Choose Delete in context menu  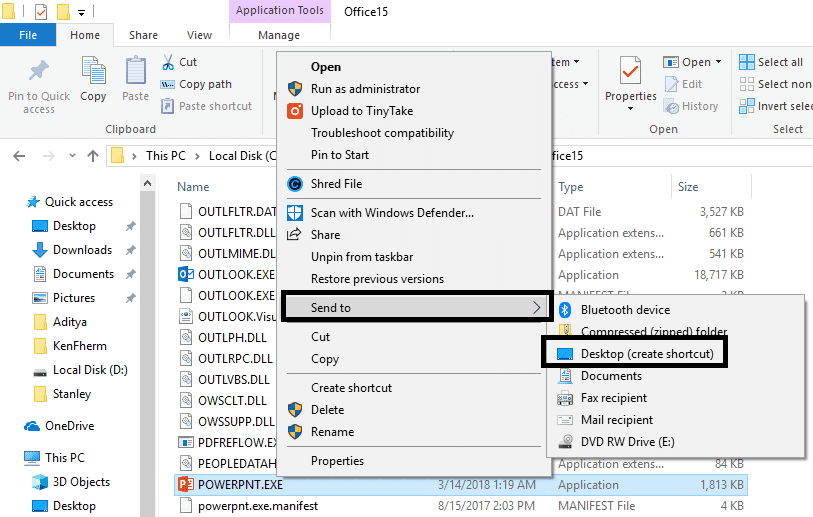(x=327, y=410)
